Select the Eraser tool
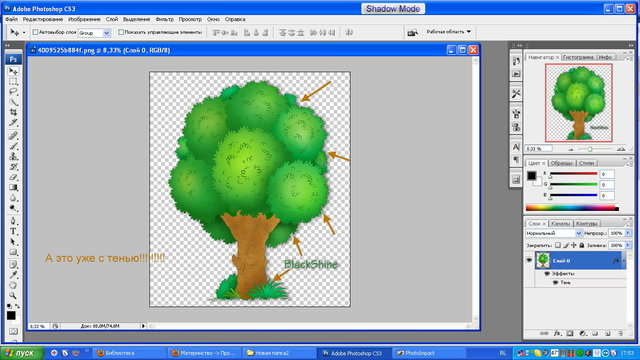Screen dimensions: 640x360 pos(13,177)
